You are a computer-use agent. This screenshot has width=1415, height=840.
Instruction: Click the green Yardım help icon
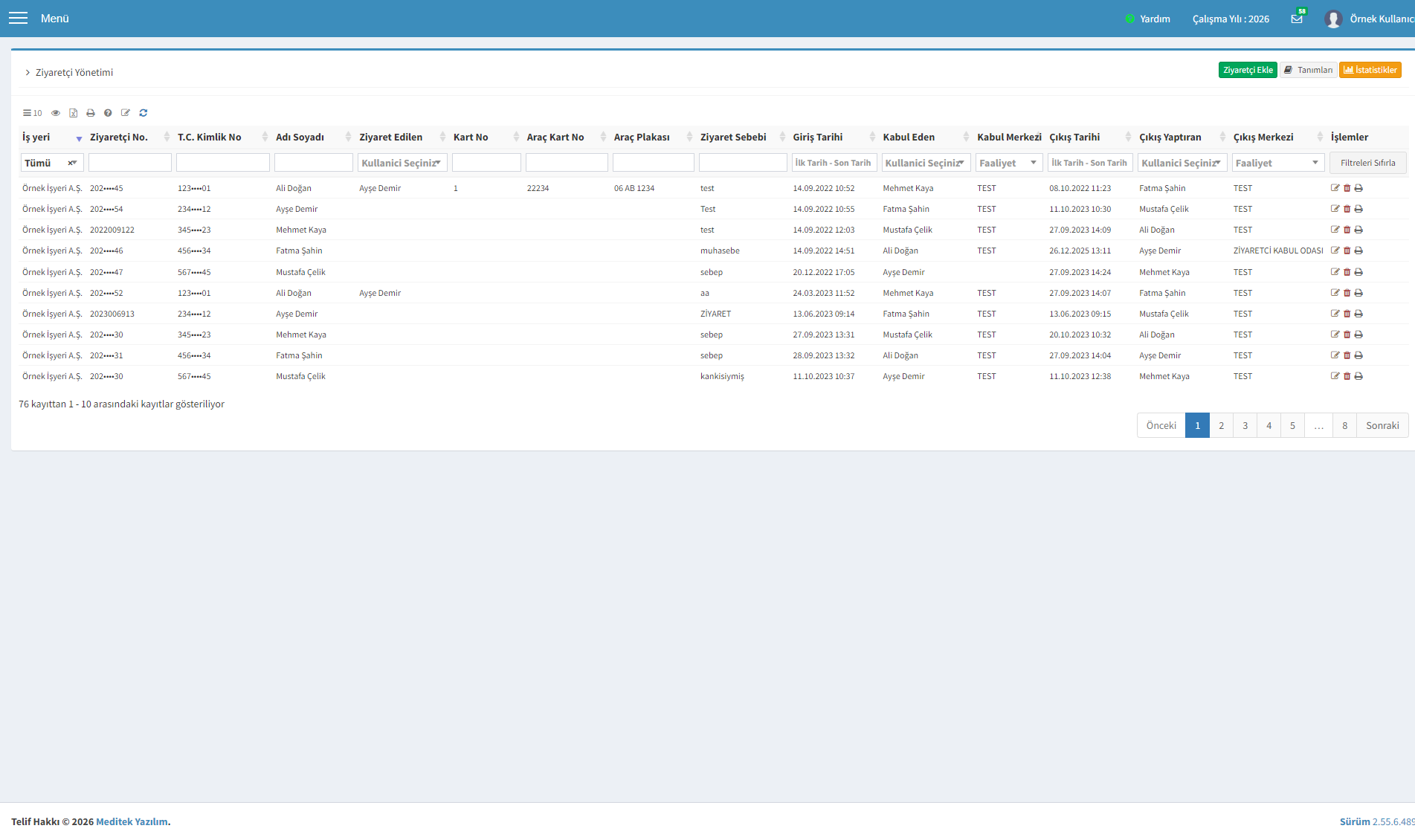point(1129,19)
